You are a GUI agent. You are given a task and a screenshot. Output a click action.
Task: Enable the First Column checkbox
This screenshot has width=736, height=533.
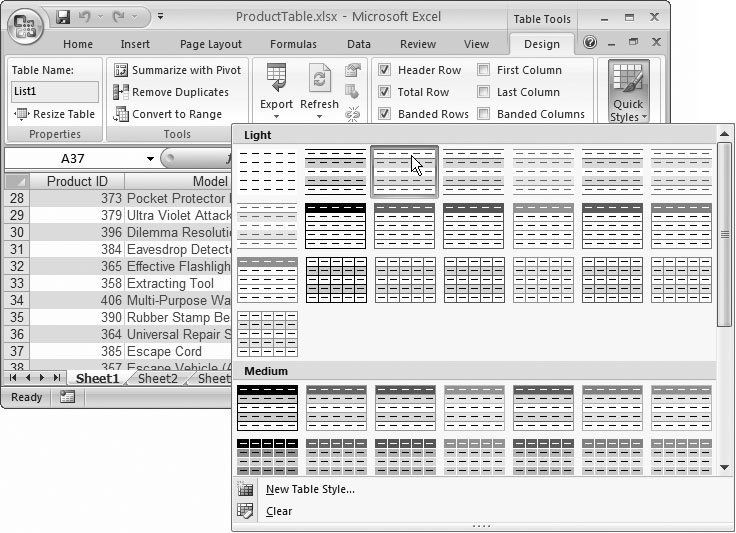click(484, 70)
